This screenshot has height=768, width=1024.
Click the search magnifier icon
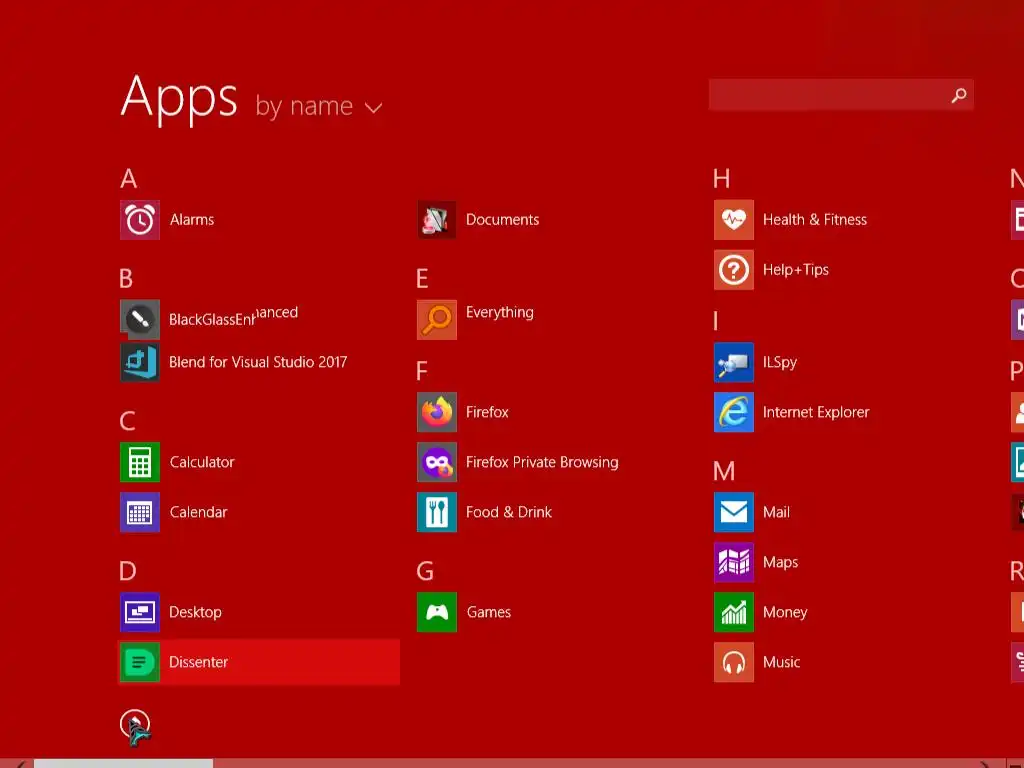[959, 95]
